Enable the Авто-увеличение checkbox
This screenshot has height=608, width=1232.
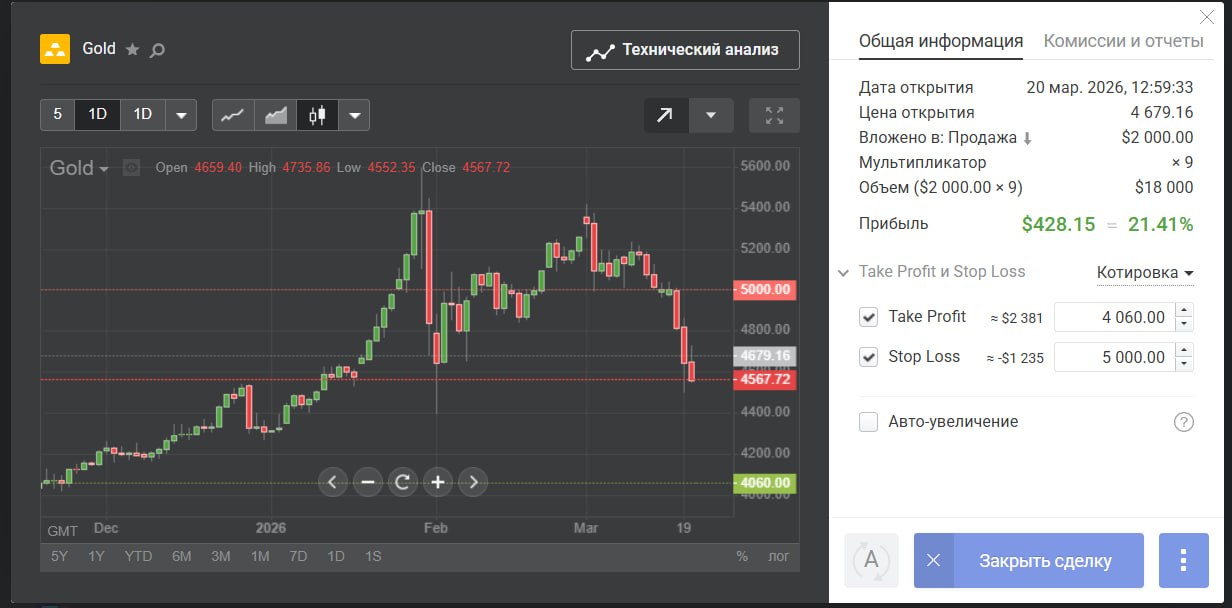868,422
